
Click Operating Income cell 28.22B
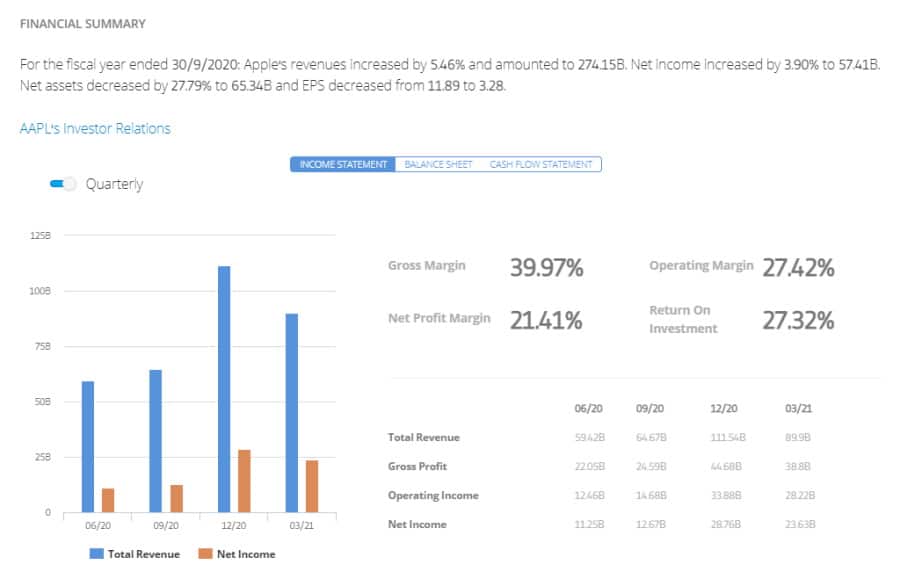800,495
